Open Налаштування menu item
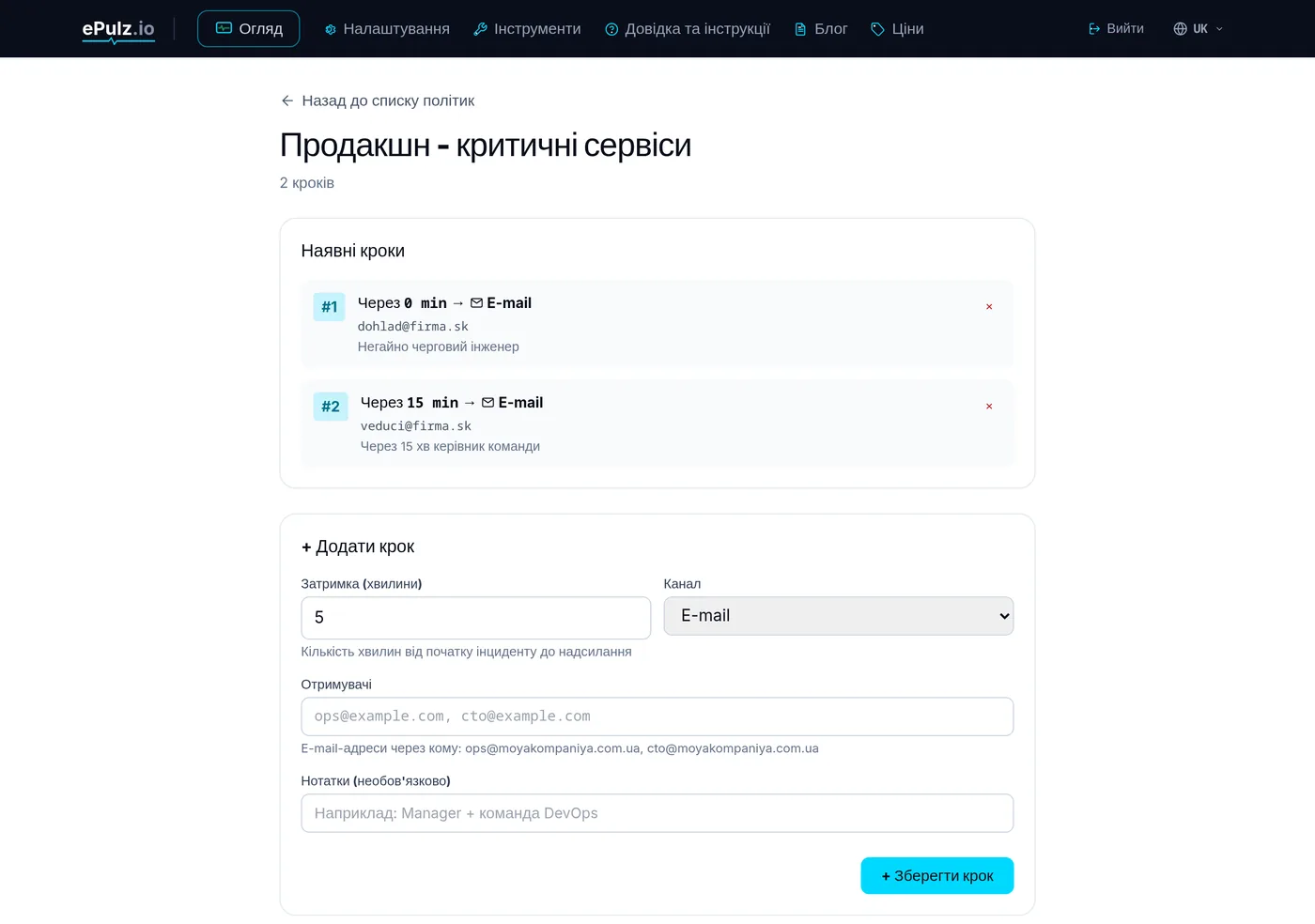Screen dimensions: 1315x924 point(387,29)
